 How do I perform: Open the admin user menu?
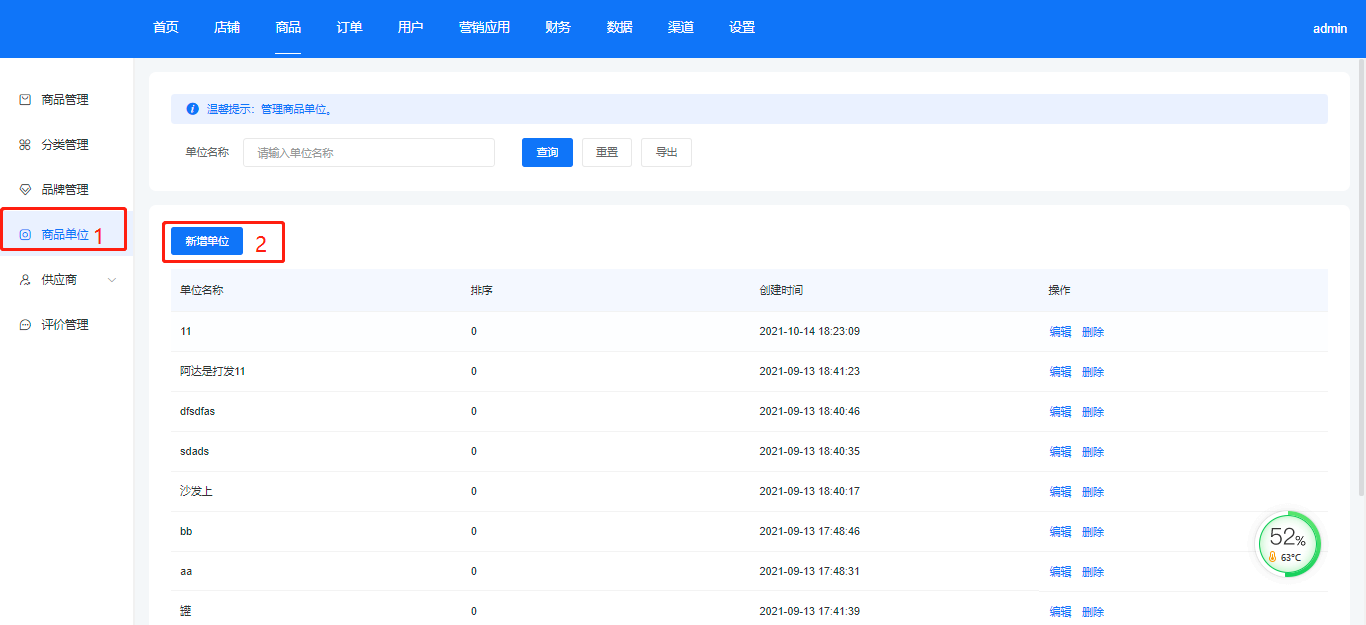[x=1329, y=29]
